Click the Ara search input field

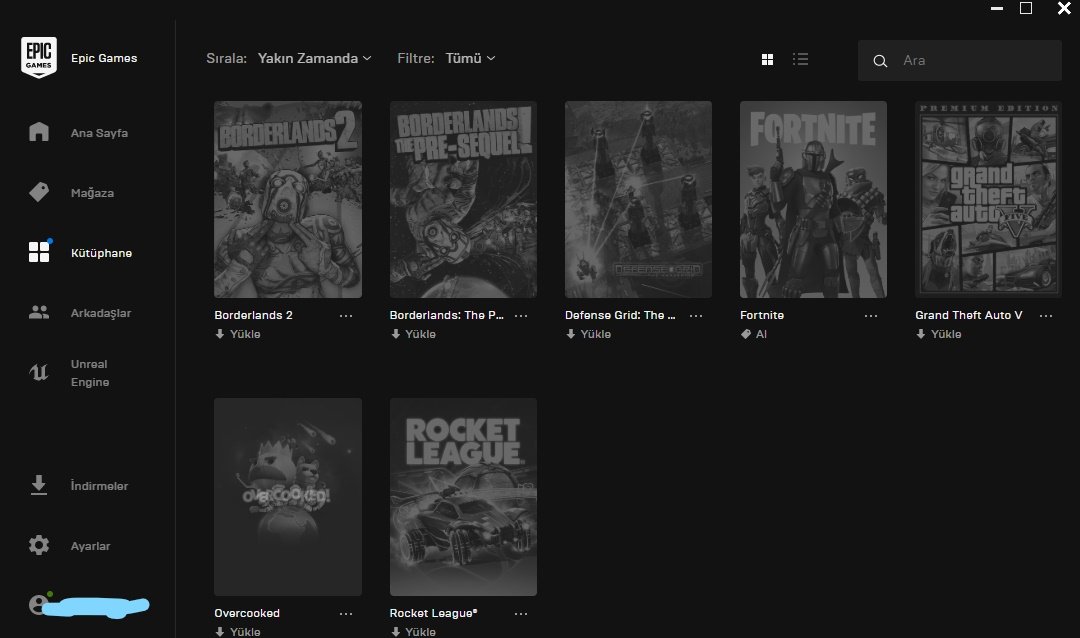959,61
